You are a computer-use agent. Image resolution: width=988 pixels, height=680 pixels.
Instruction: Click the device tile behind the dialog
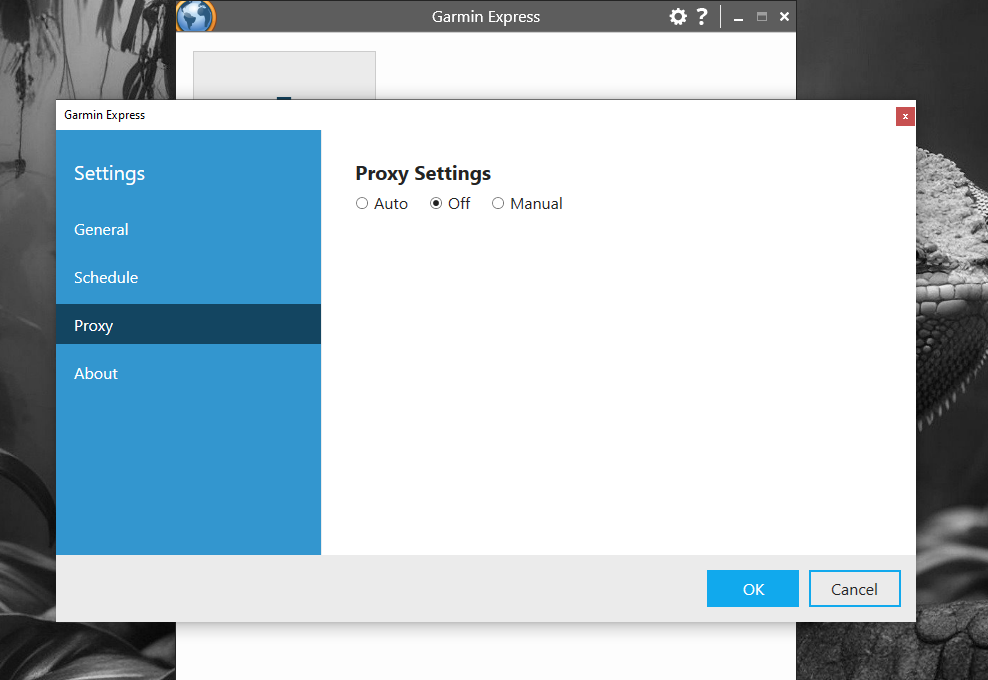point(284,75)
